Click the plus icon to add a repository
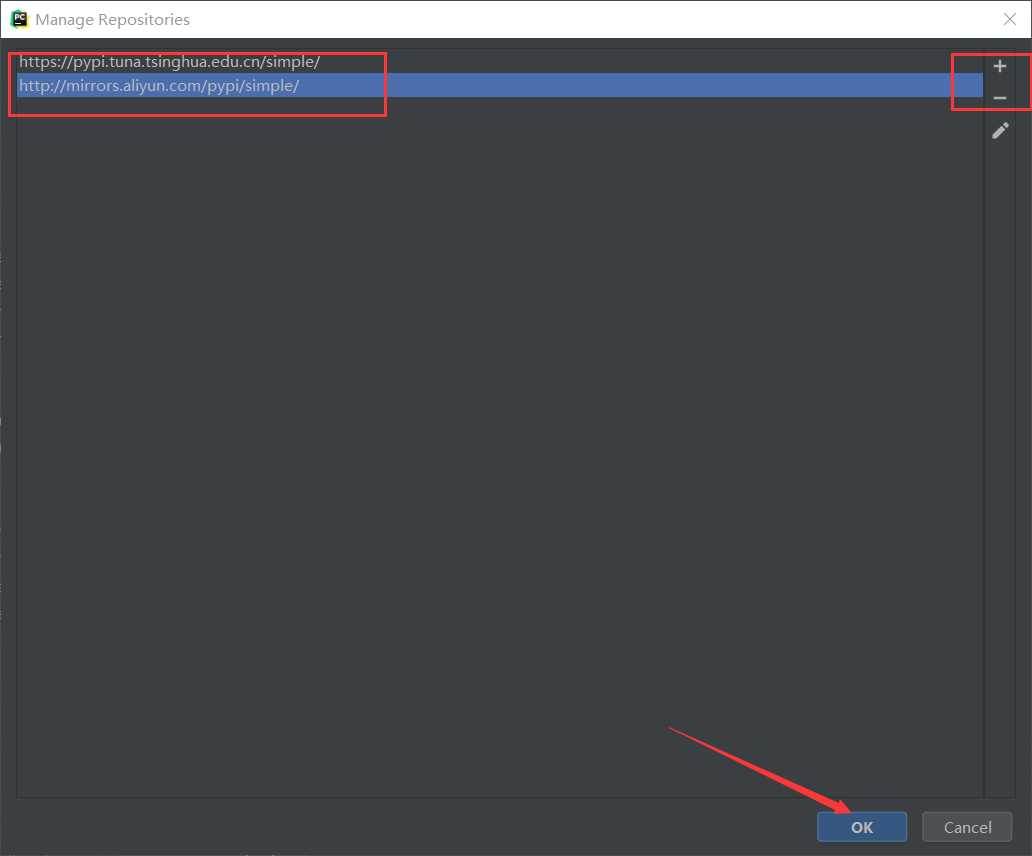 pos(999,65)
